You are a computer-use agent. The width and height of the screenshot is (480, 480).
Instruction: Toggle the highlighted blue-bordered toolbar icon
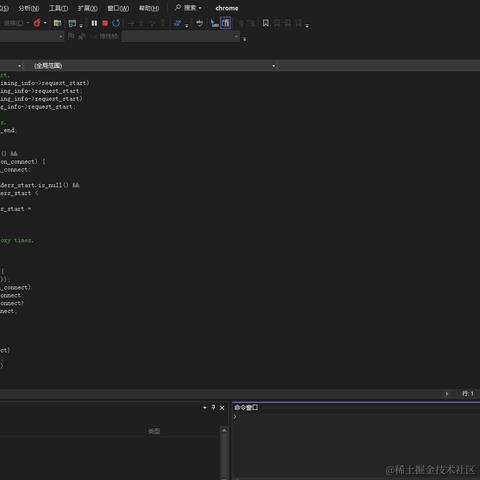click(x=226, y=23)
